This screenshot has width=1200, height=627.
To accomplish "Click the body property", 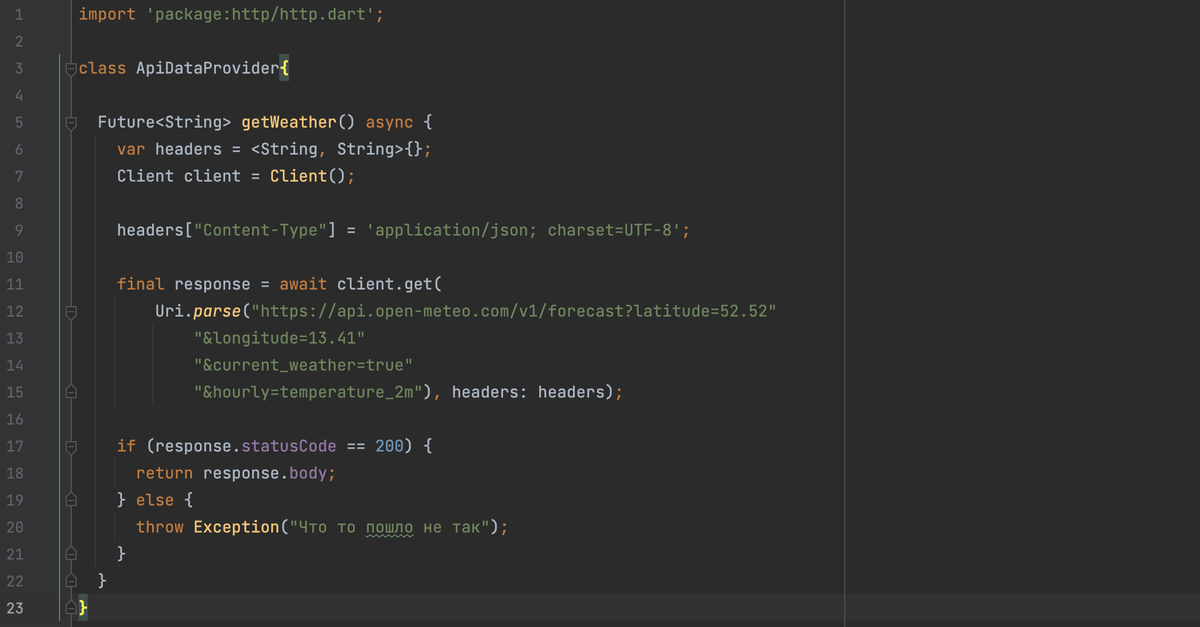I will click(x=308, y=473).
